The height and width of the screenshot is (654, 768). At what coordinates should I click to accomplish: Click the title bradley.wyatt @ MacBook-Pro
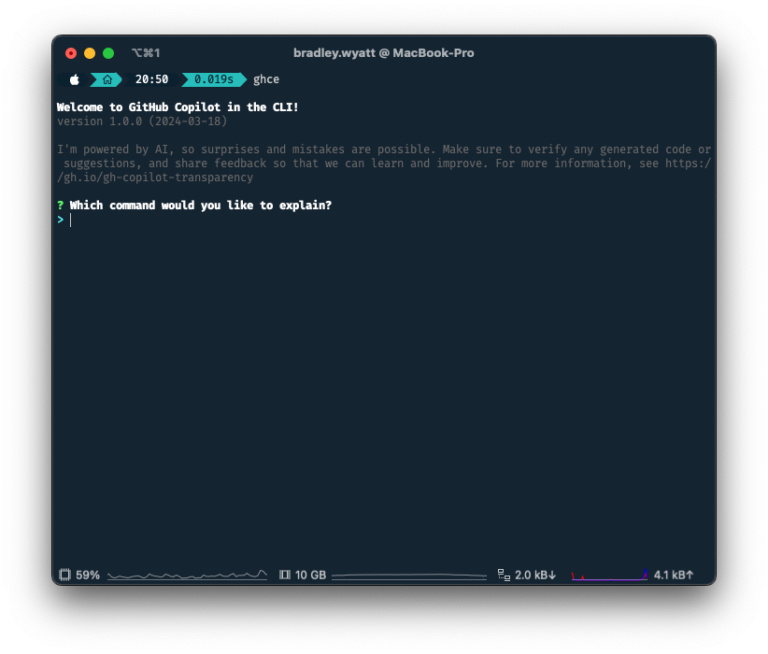coord(384,53)
